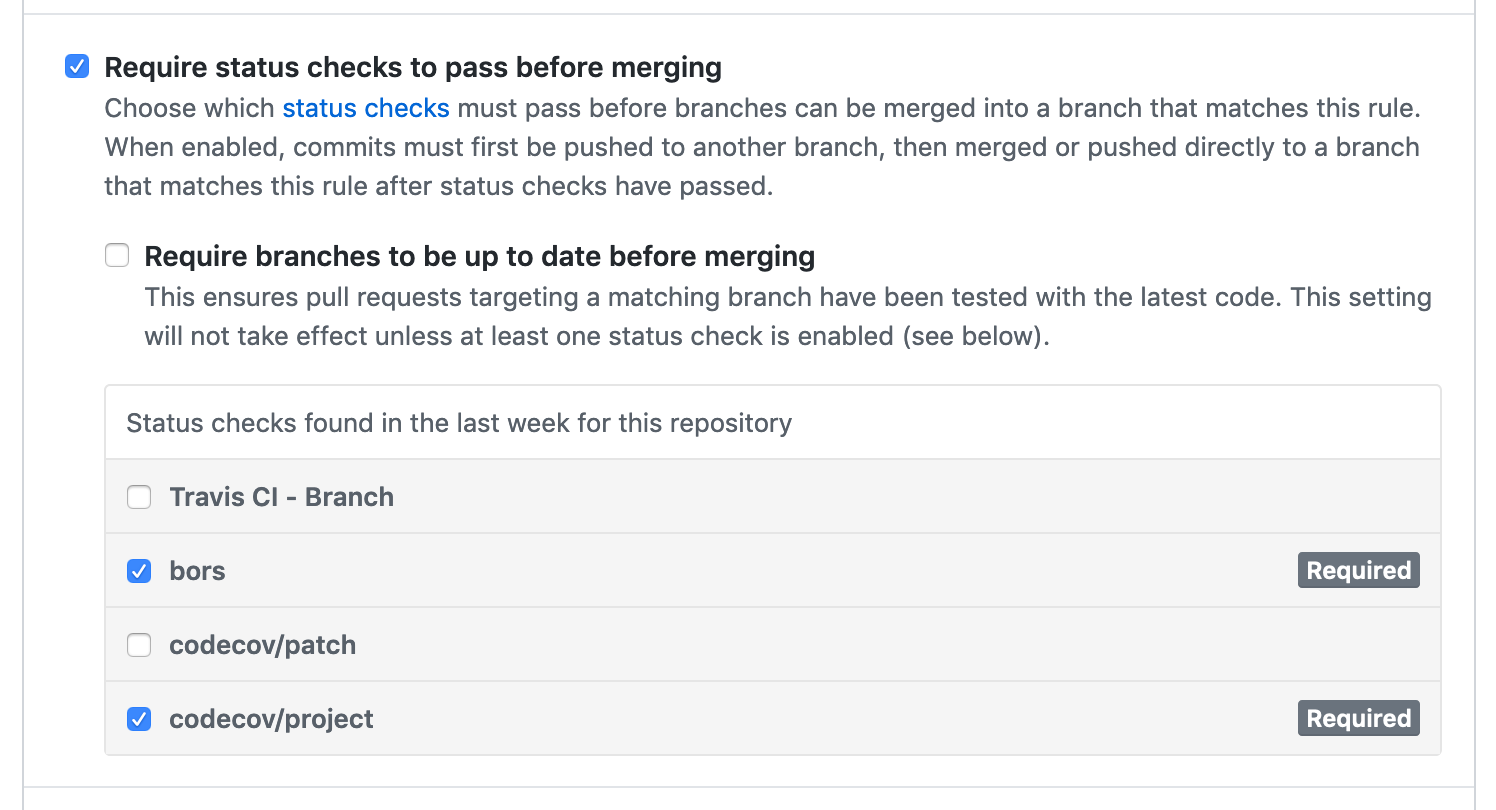
Task: Click the Required badge beside bors
Action: 1358,571
